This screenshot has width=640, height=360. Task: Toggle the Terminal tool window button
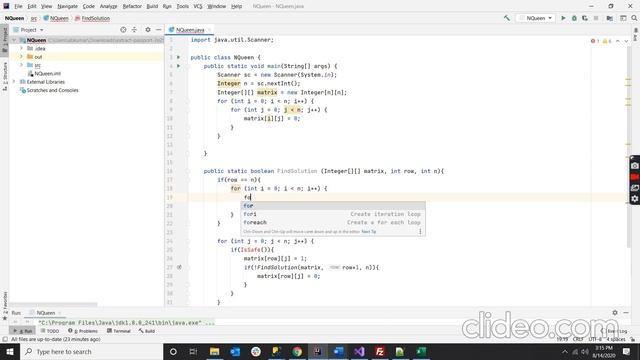[x=118, y=331]
